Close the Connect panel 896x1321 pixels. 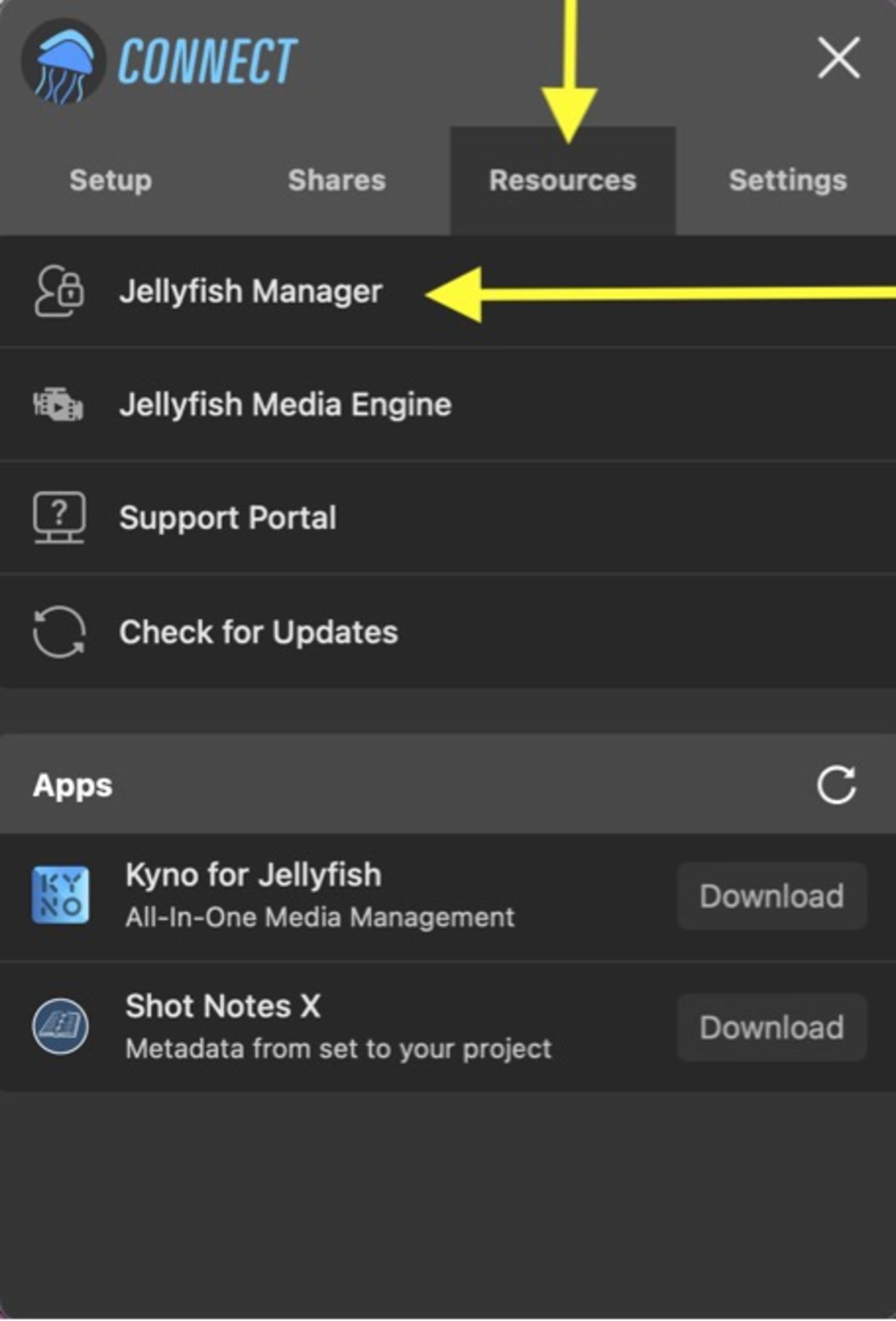[x=838, y=58]
